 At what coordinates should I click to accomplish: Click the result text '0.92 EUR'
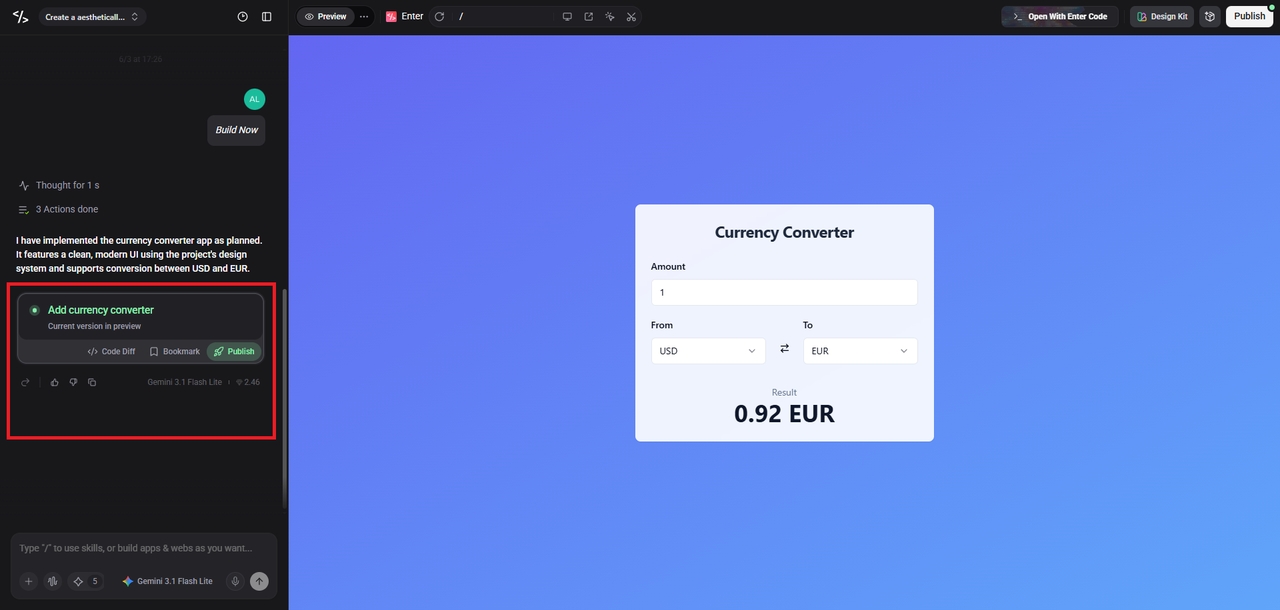pos(784,413)
